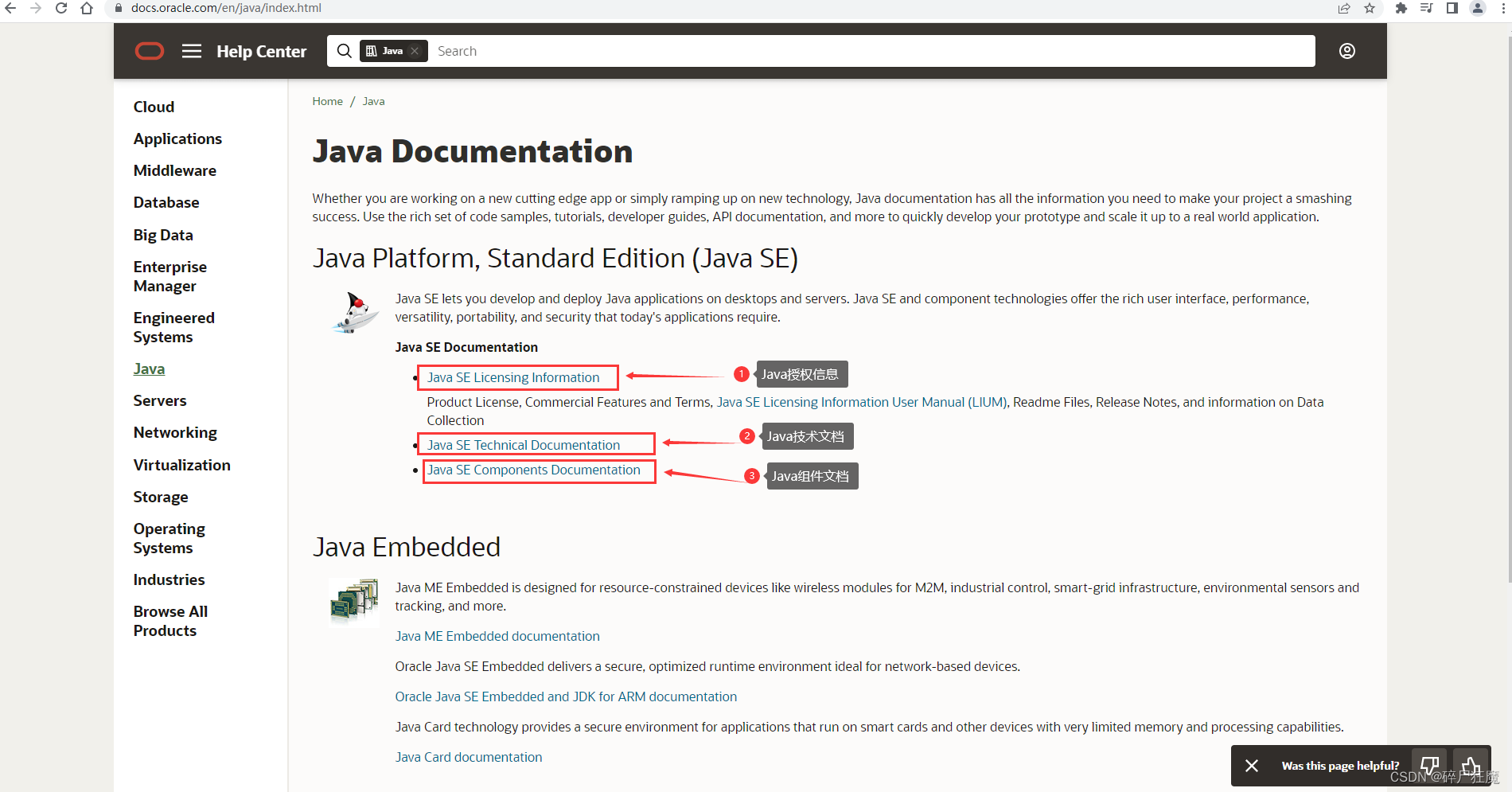
Task: Click the Oracle logo
Action: 150,51
